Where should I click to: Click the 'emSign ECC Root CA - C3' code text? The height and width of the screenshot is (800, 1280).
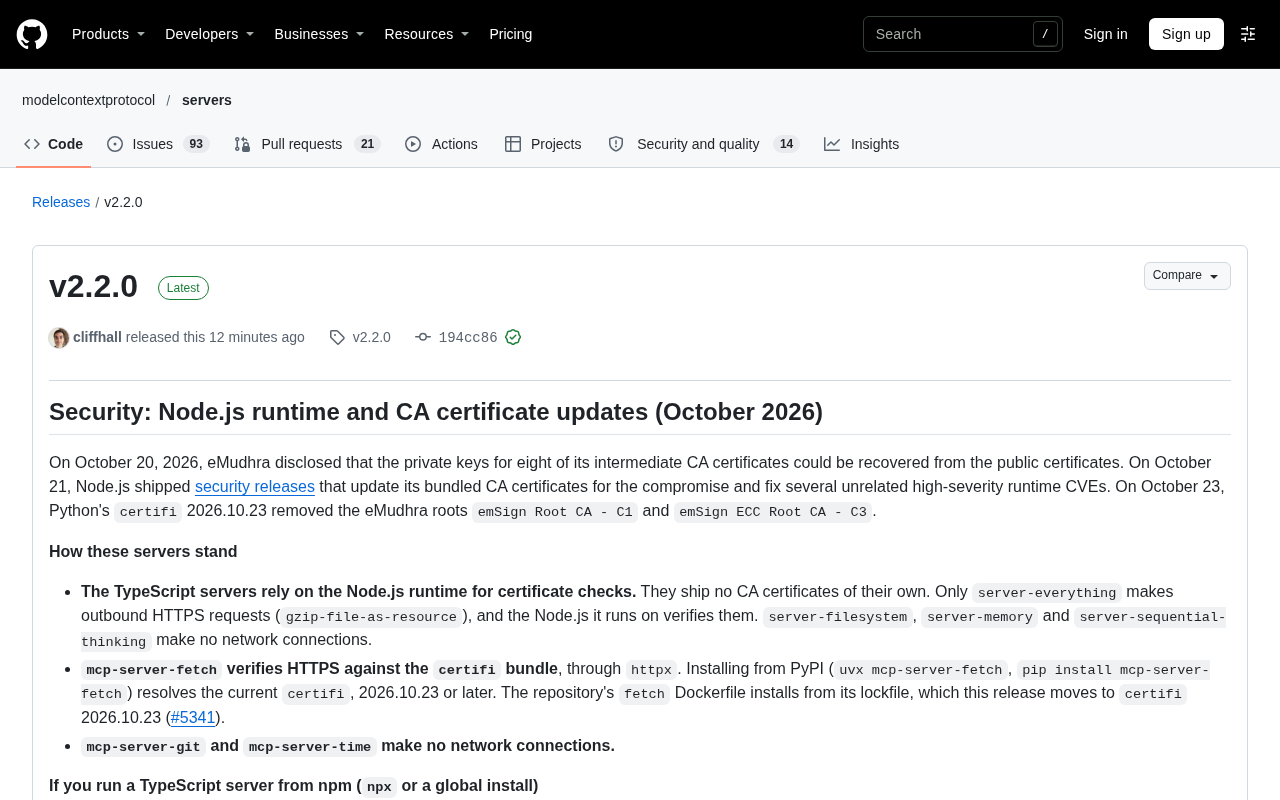(773, 512)
